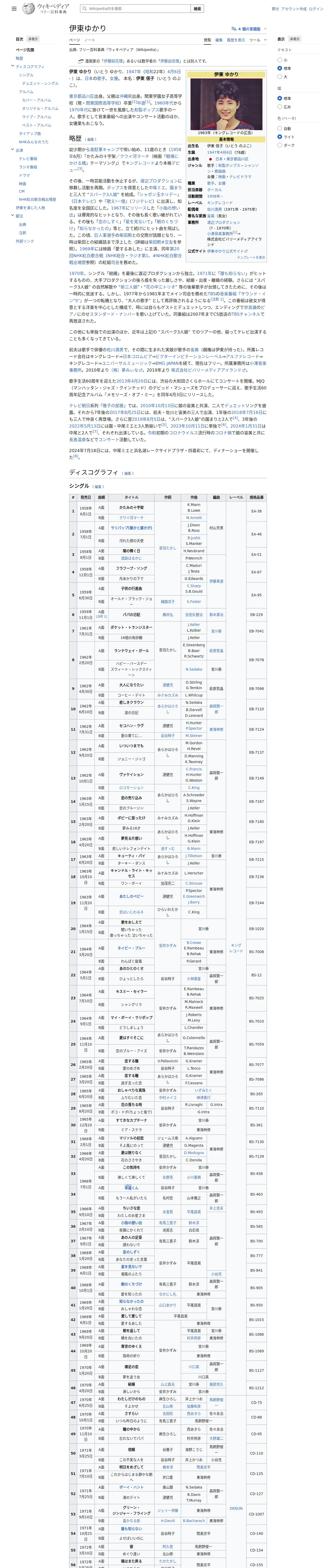Click the magnifier icon in search box
336x1568 pixels.
[x=85, y=9]
